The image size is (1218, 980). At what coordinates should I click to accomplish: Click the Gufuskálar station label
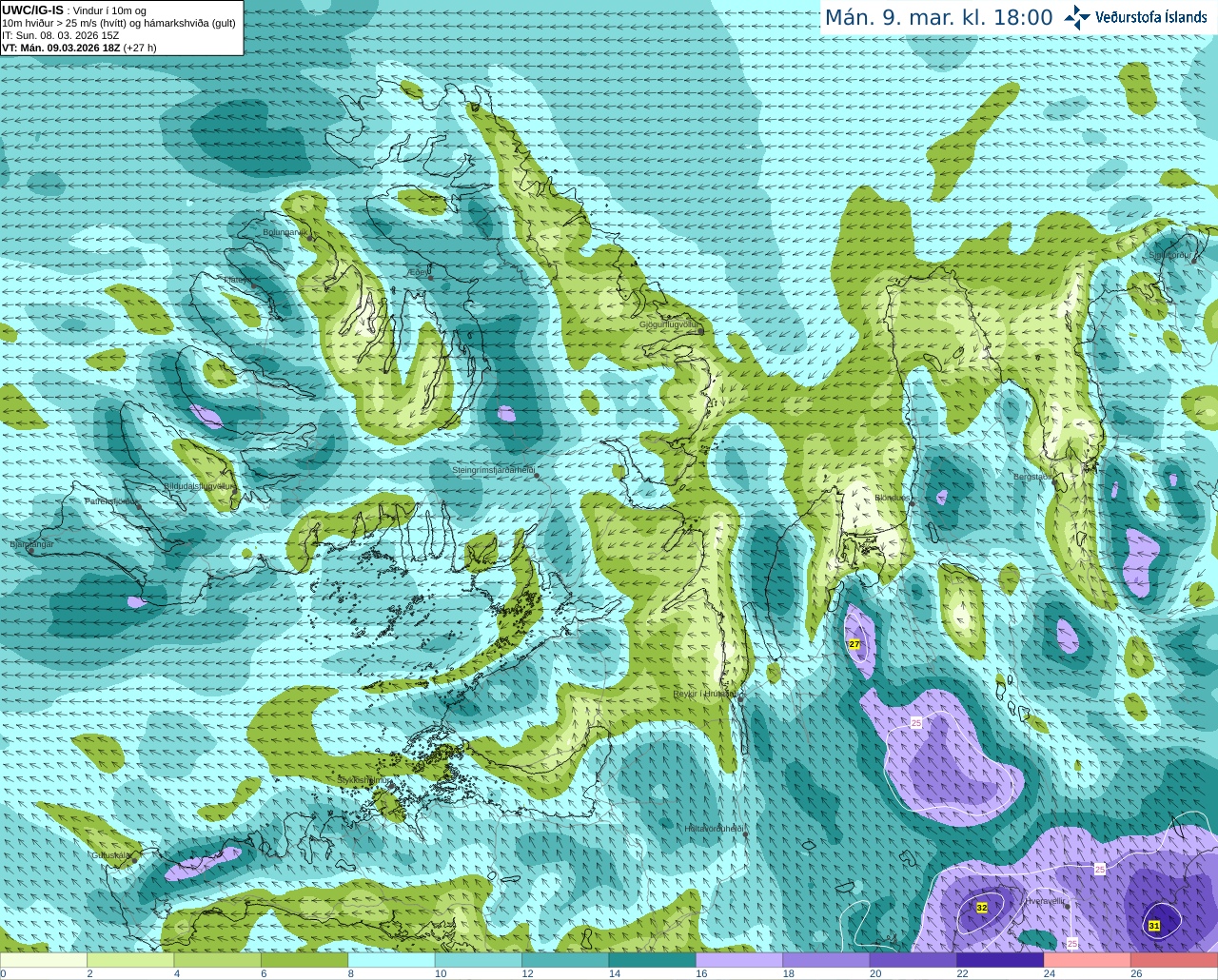[110, 854]
